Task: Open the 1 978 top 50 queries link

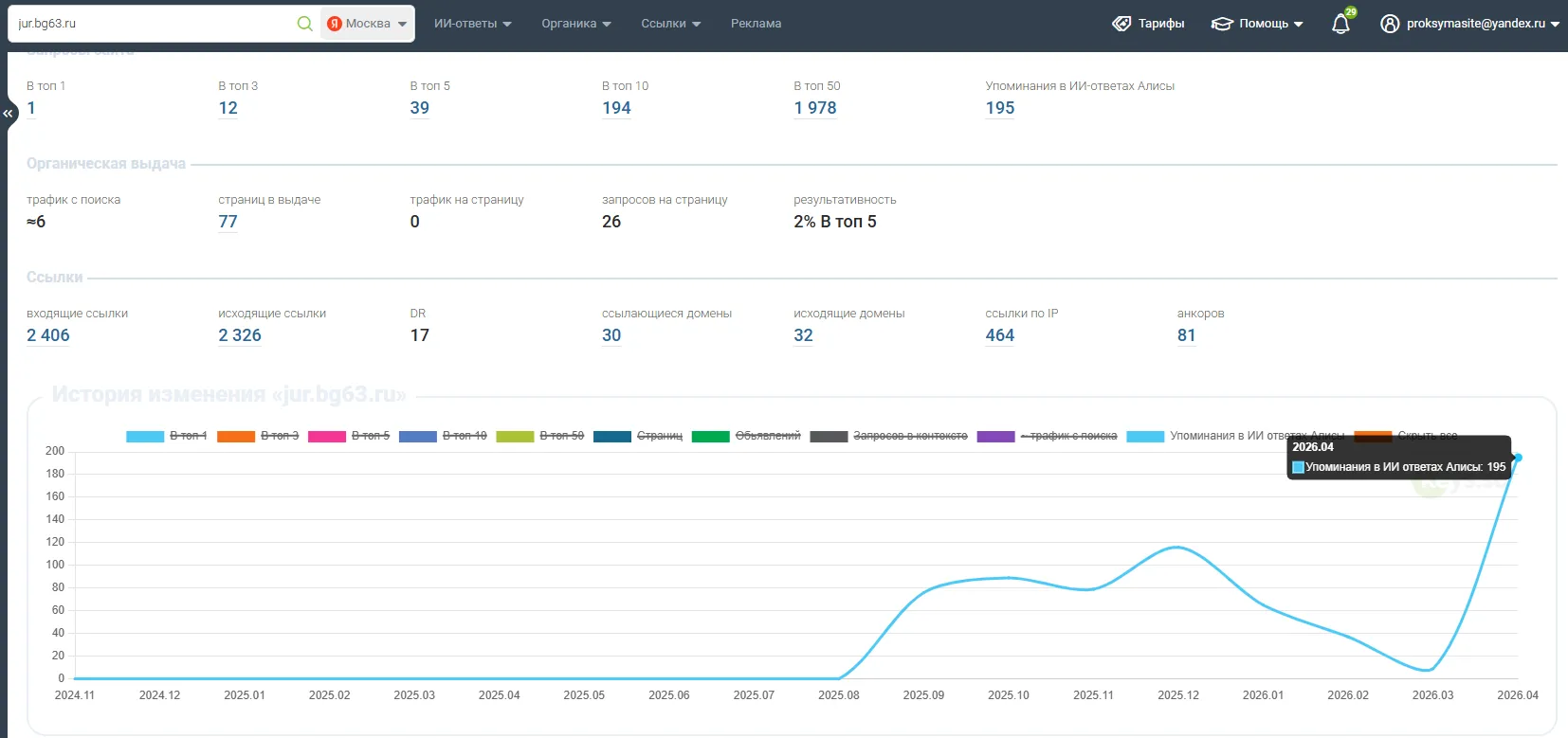Action: pyautogui.click(x=815, y=108)
